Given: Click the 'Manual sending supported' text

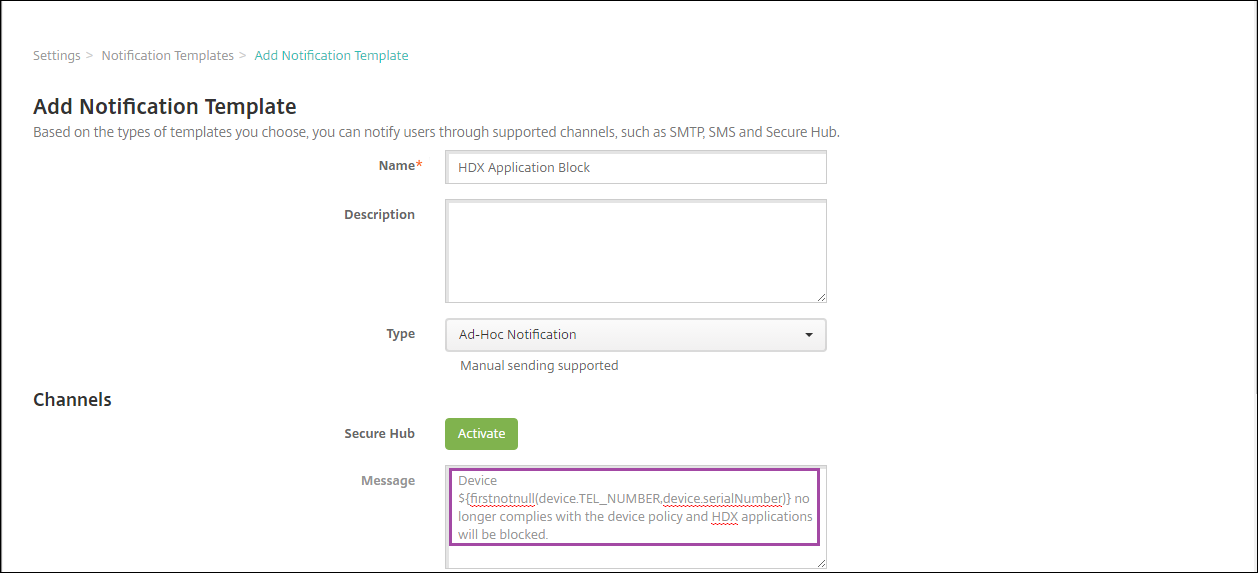Looking at the screenshot, I should pos(539,366).
